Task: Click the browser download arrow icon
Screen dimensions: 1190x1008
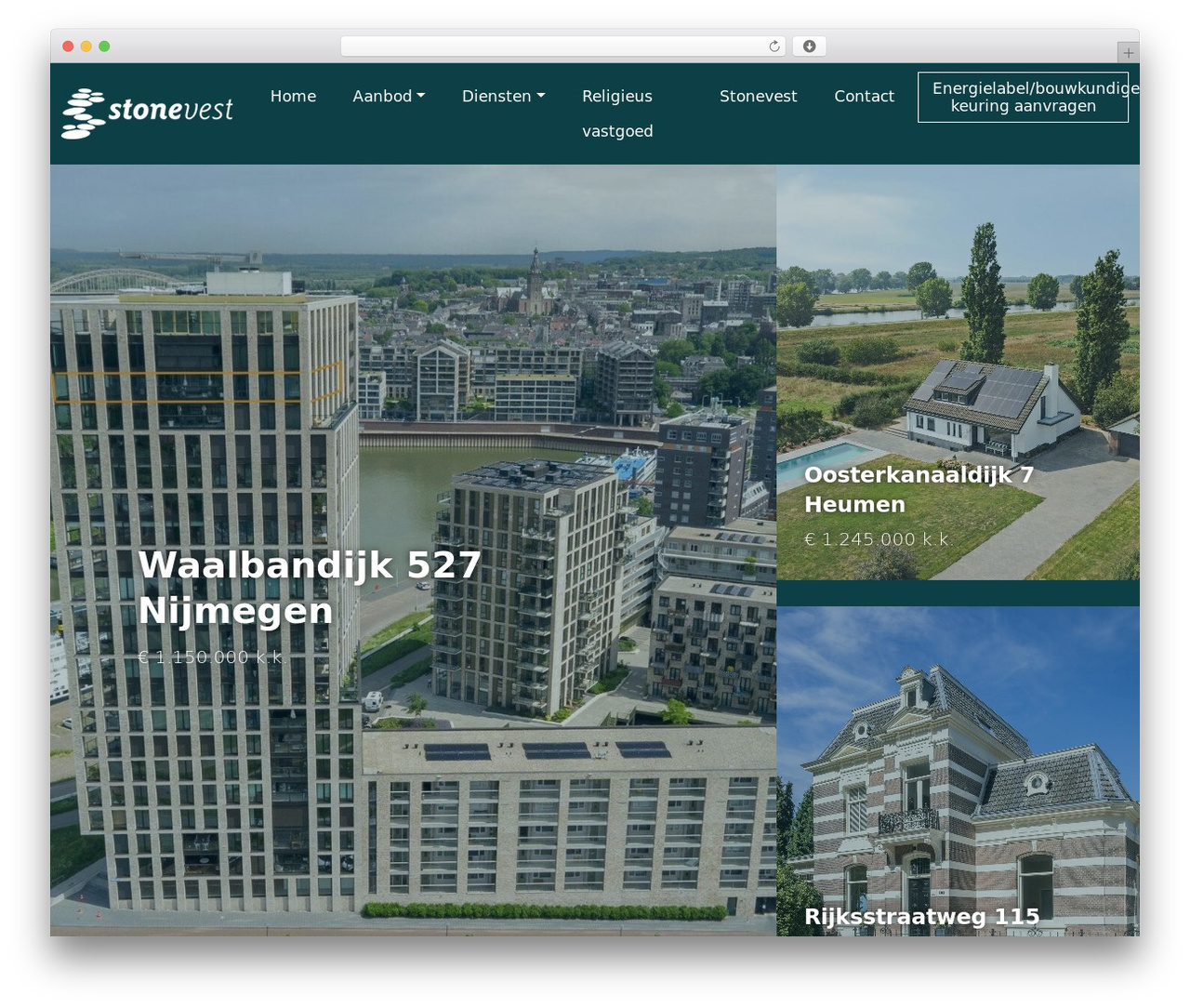Action: 810,46
